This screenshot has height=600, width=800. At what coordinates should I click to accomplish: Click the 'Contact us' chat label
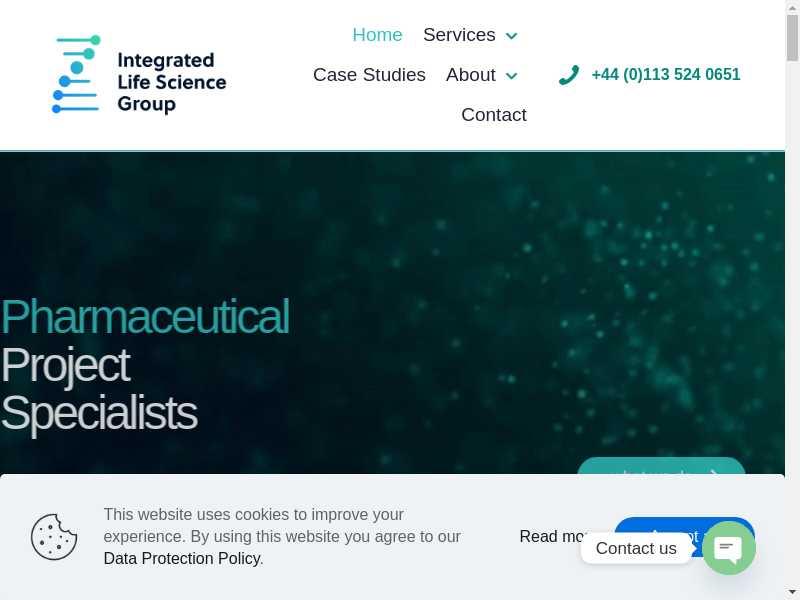[636, 548]
